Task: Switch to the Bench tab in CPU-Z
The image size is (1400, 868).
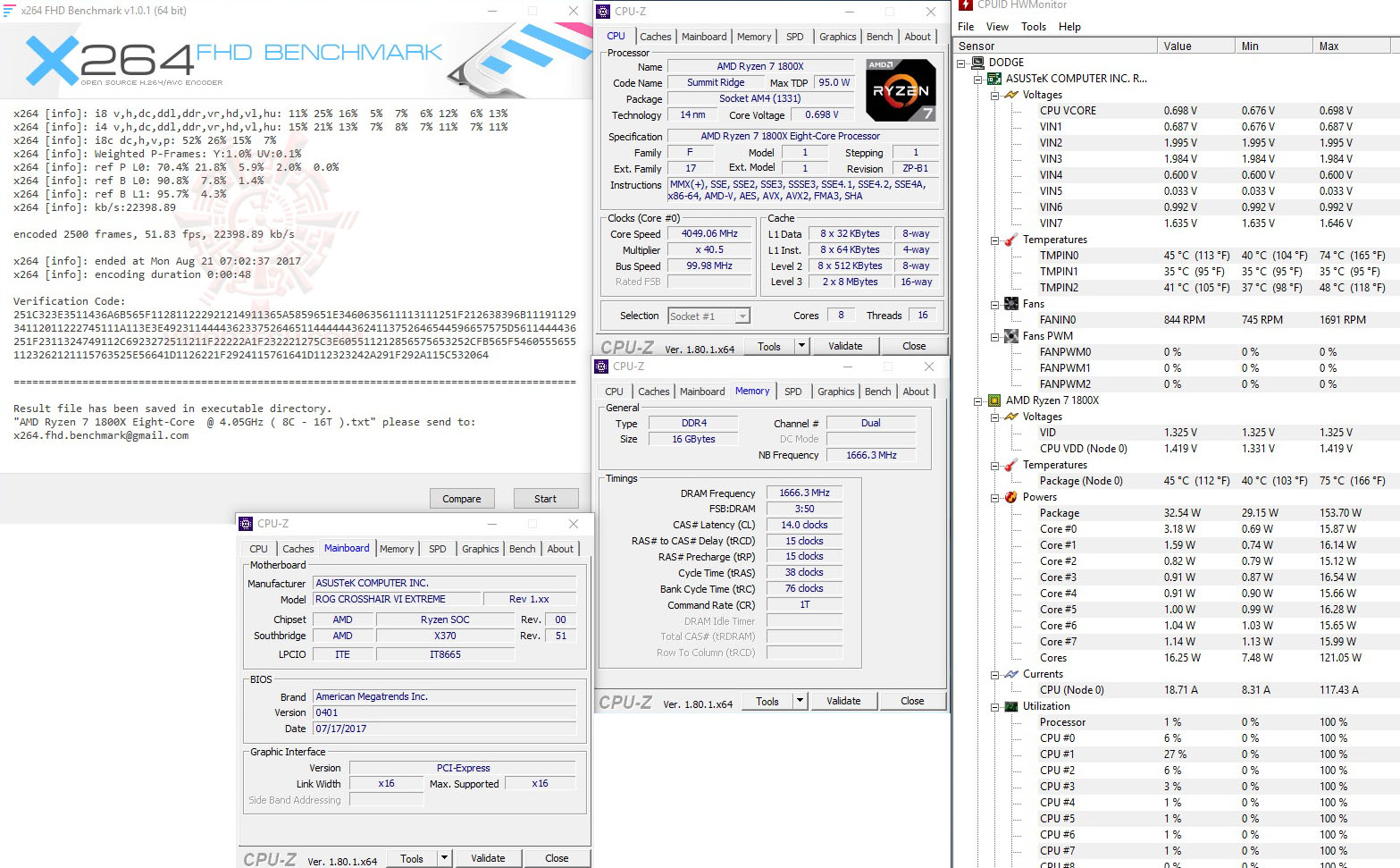Action: pyautogui.click(x=879, y=36)
